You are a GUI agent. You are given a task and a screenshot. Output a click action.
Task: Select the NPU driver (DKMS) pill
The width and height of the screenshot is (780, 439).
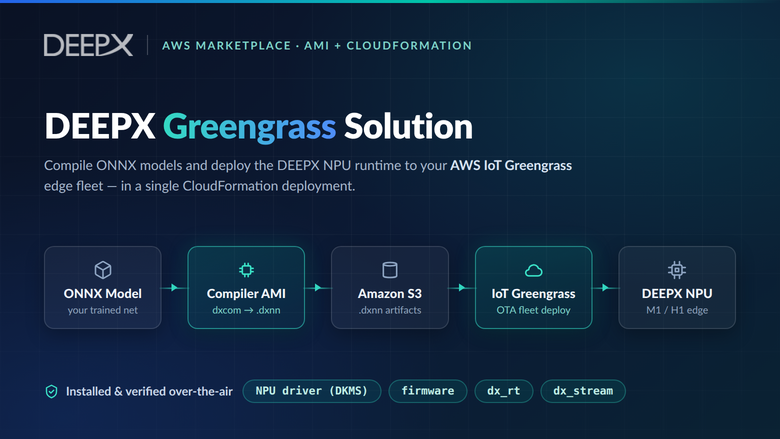[x=312, y=391]
